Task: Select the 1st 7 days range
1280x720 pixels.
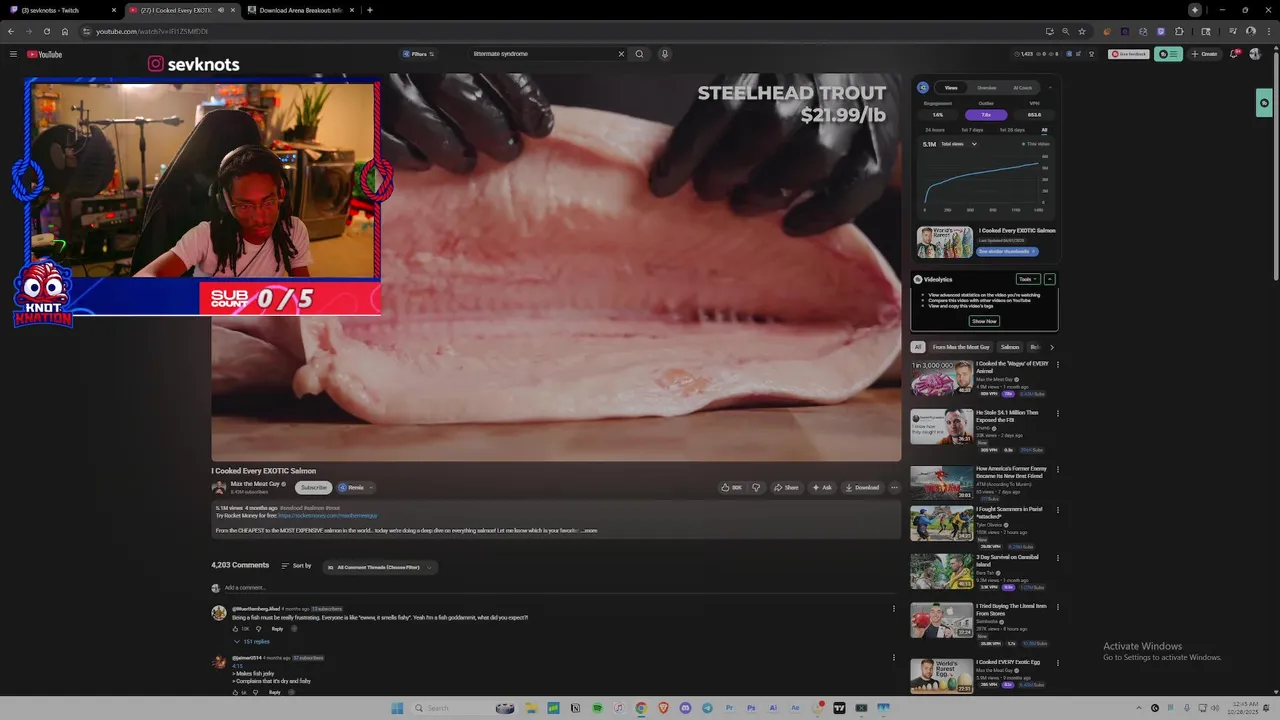Action: click(971, 130)
